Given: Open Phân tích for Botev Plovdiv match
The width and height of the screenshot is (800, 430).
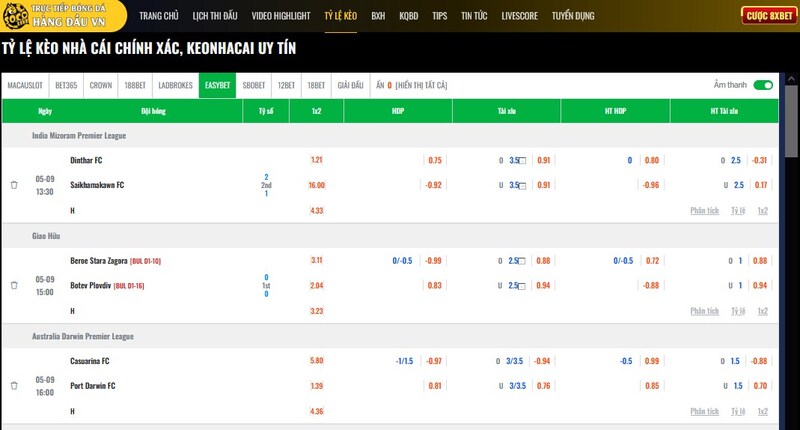Looking at the screenshot, I should (704, 311).
